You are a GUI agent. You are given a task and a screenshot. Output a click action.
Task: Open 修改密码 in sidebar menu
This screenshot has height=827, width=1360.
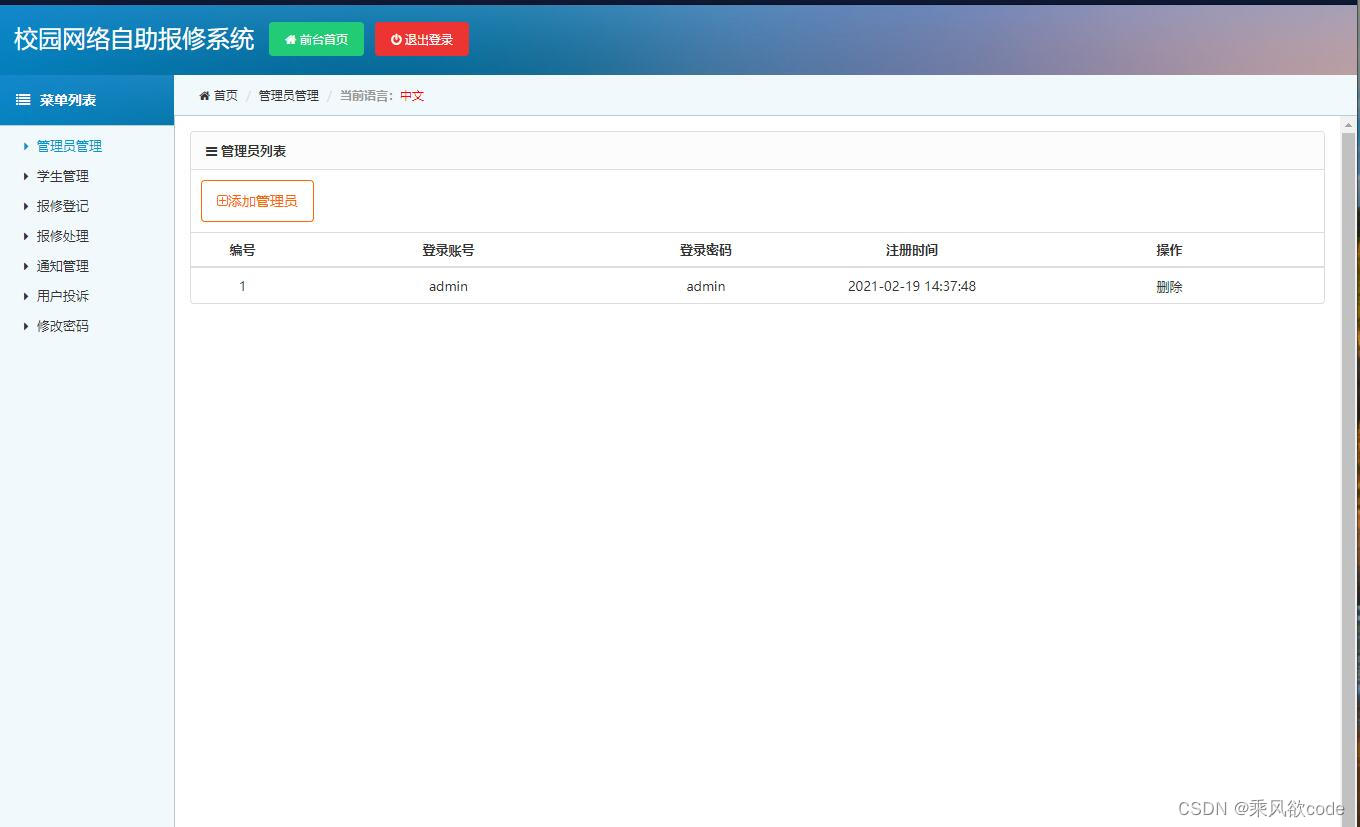[x=63, y=326]
